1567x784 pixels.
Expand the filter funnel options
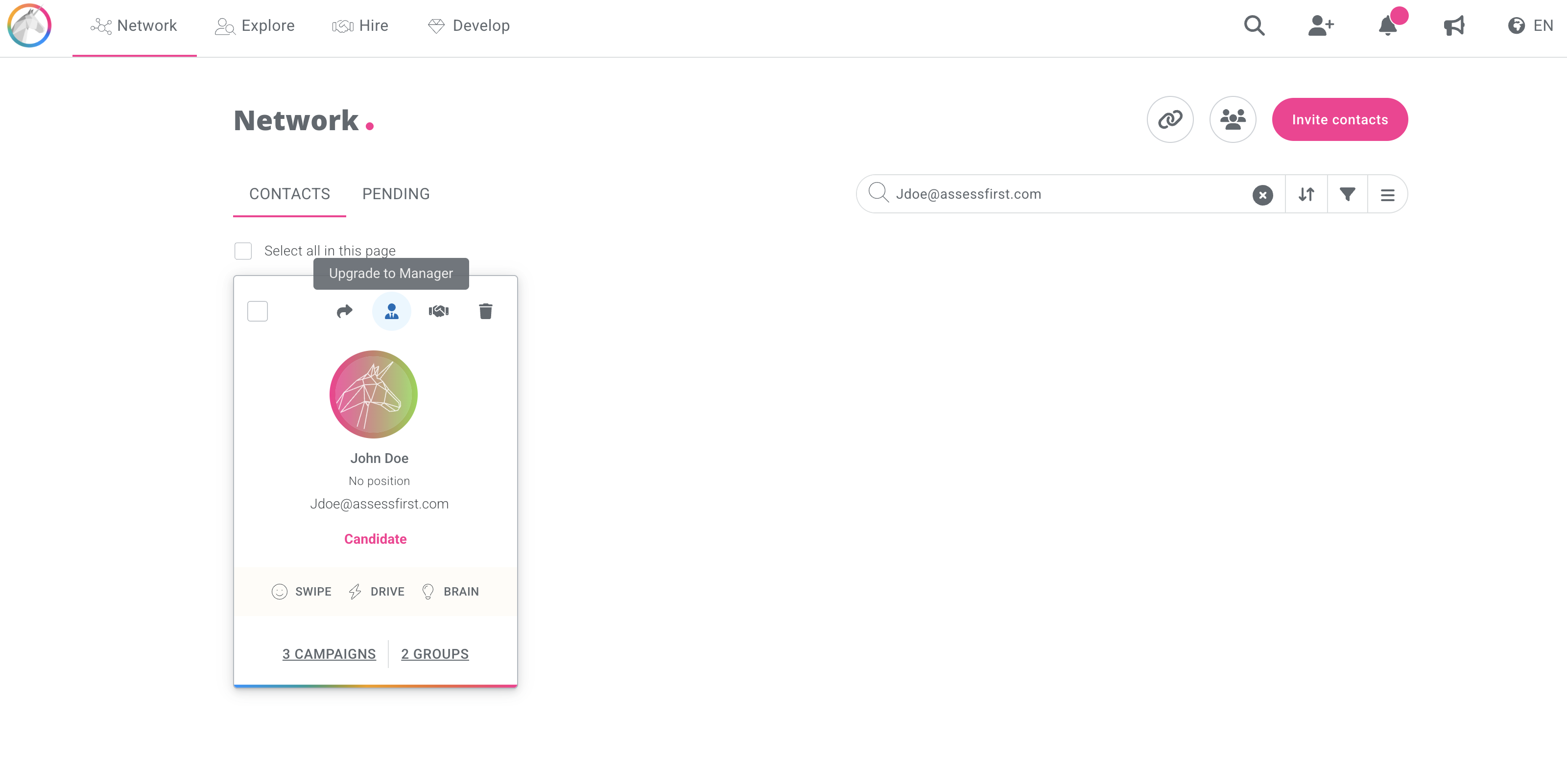1348,194
